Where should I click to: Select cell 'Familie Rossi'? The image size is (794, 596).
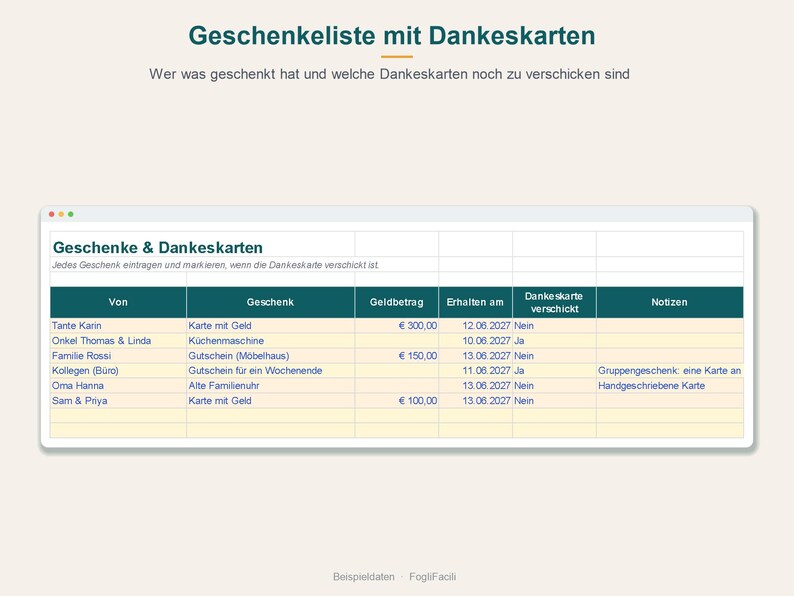click(x=118, y=356)
